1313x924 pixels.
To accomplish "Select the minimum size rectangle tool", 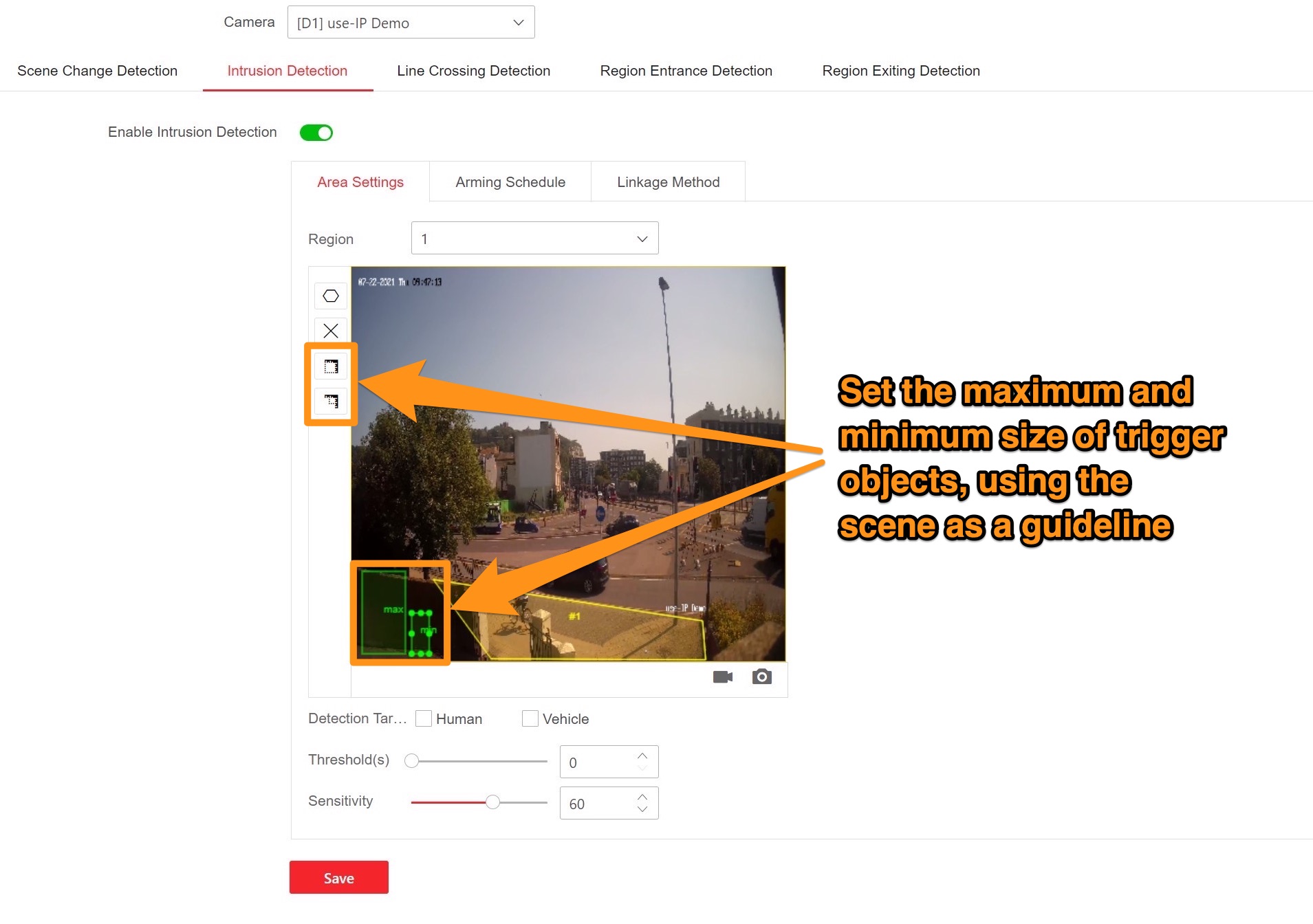I will coord(331,401).
